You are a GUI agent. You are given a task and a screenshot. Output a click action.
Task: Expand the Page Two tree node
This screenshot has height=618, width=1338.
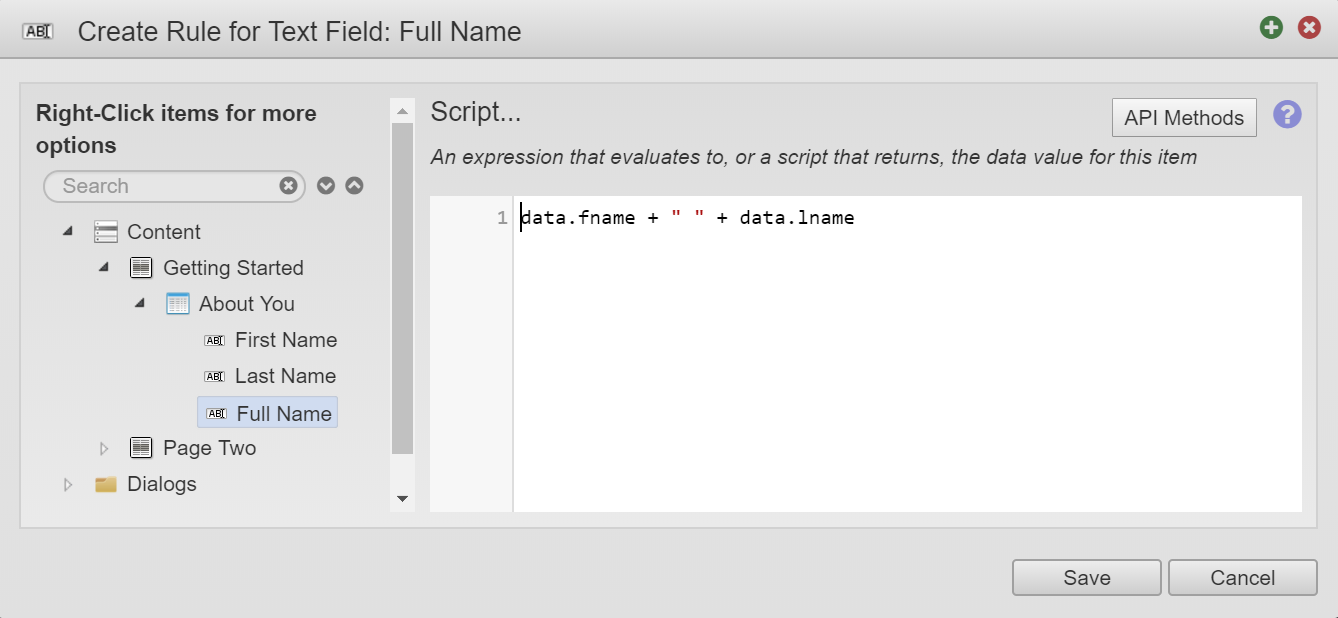click(104, 448)
